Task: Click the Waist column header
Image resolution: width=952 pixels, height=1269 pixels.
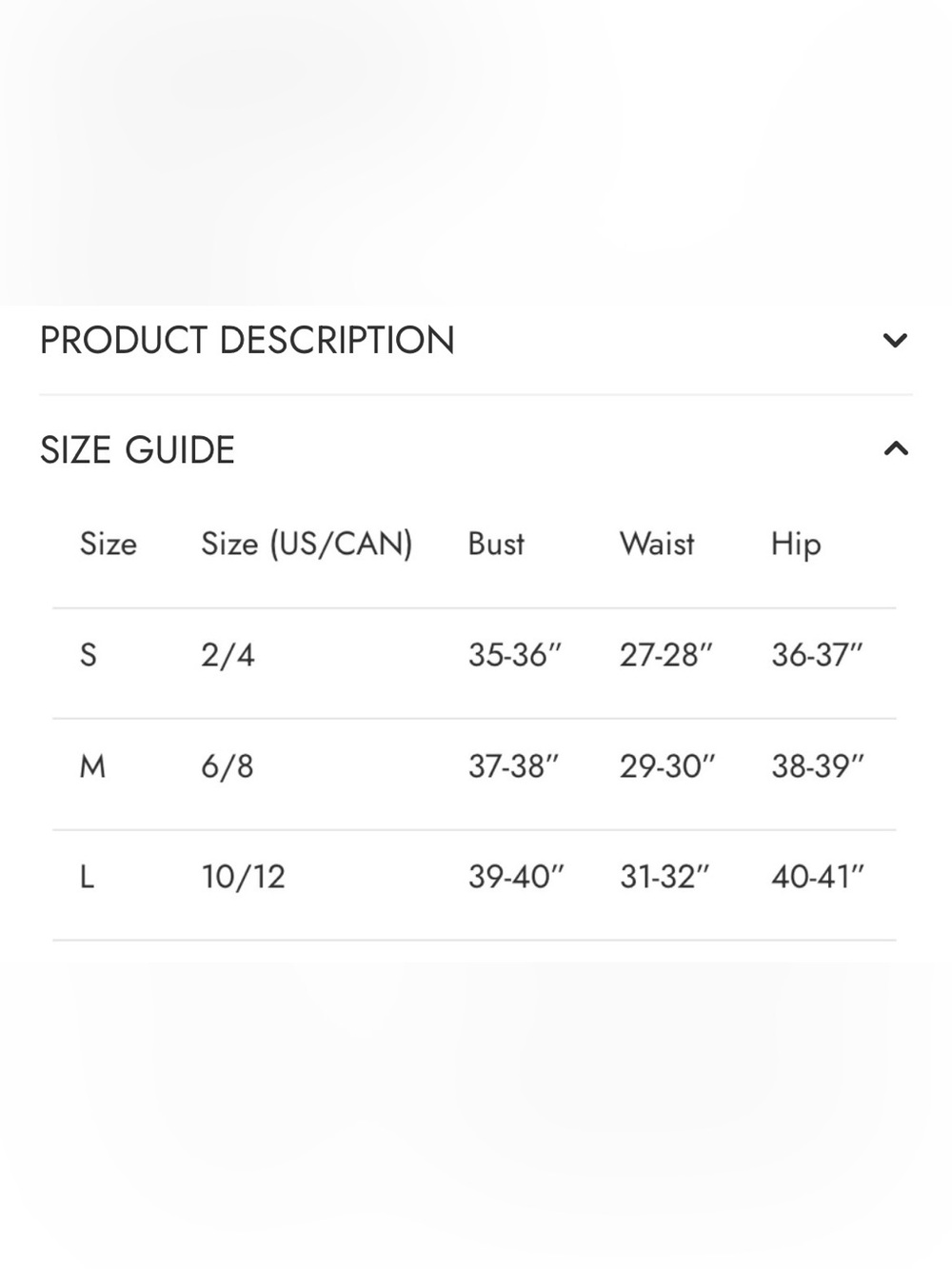Action: click(657, 544)
